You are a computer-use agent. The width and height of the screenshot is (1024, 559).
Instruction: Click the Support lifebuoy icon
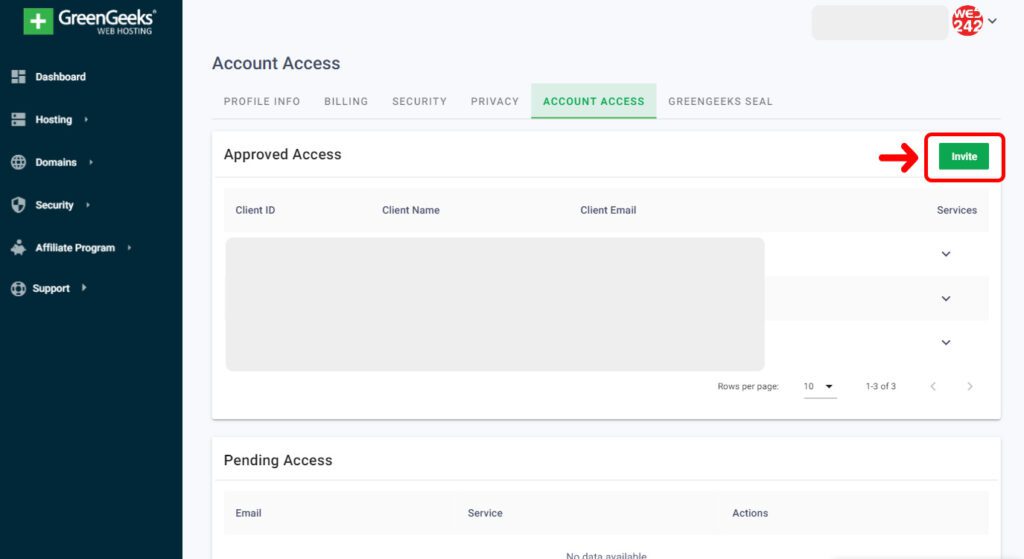coord(18,289)
